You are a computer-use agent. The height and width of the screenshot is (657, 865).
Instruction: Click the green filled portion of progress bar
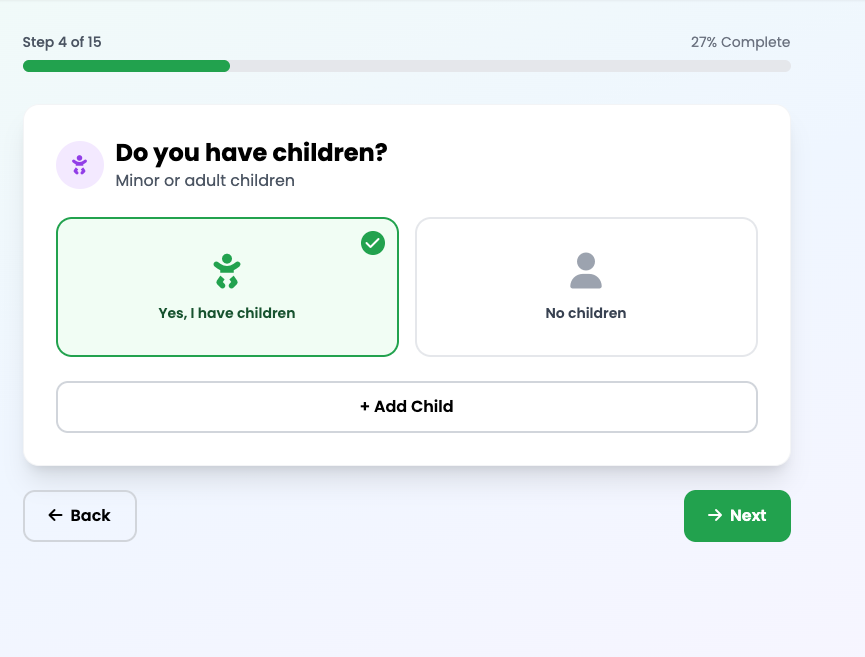(126, 66)
